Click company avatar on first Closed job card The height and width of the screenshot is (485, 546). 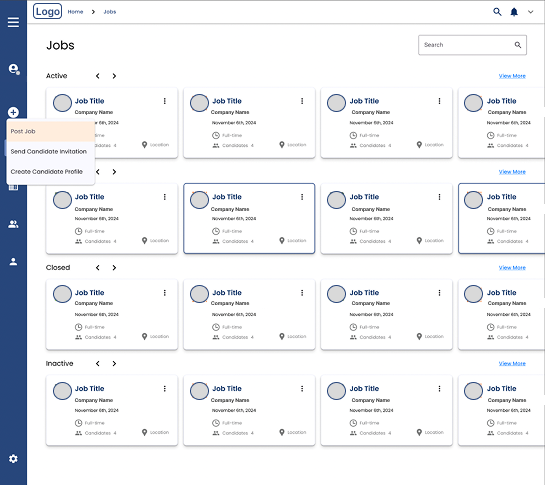(x=62, y=294)
